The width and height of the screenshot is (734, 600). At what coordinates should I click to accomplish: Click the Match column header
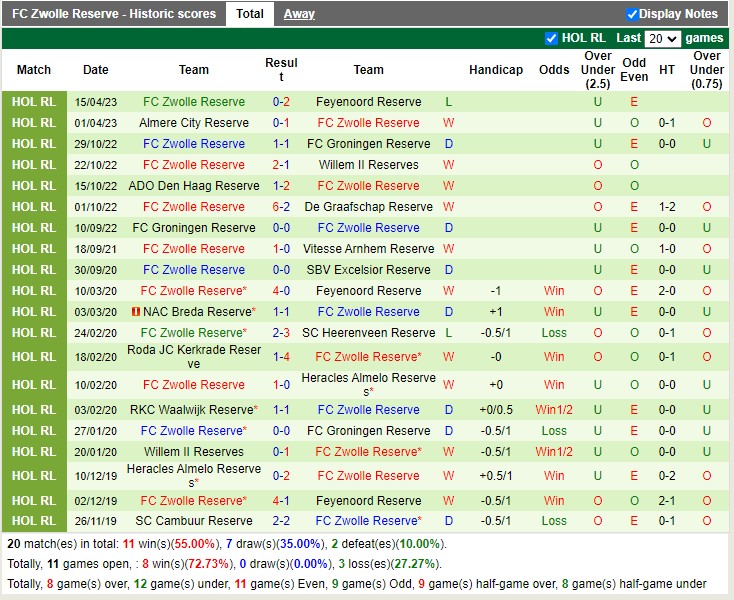click(34, 70)
